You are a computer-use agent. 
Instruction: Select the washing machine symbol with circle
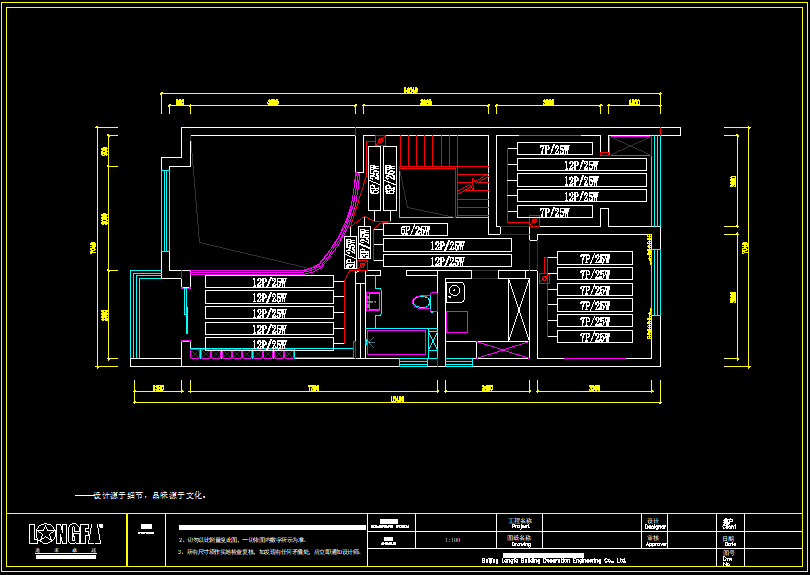[455, 292]
